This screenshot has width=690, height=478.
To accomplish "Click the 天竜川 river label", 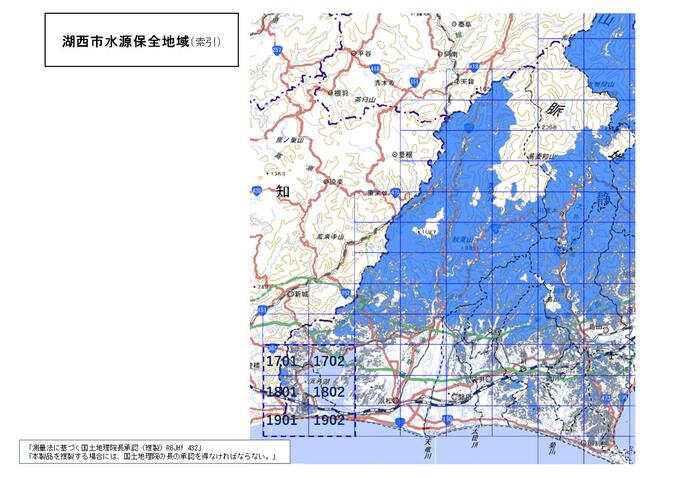I will [x=427, y=449].
